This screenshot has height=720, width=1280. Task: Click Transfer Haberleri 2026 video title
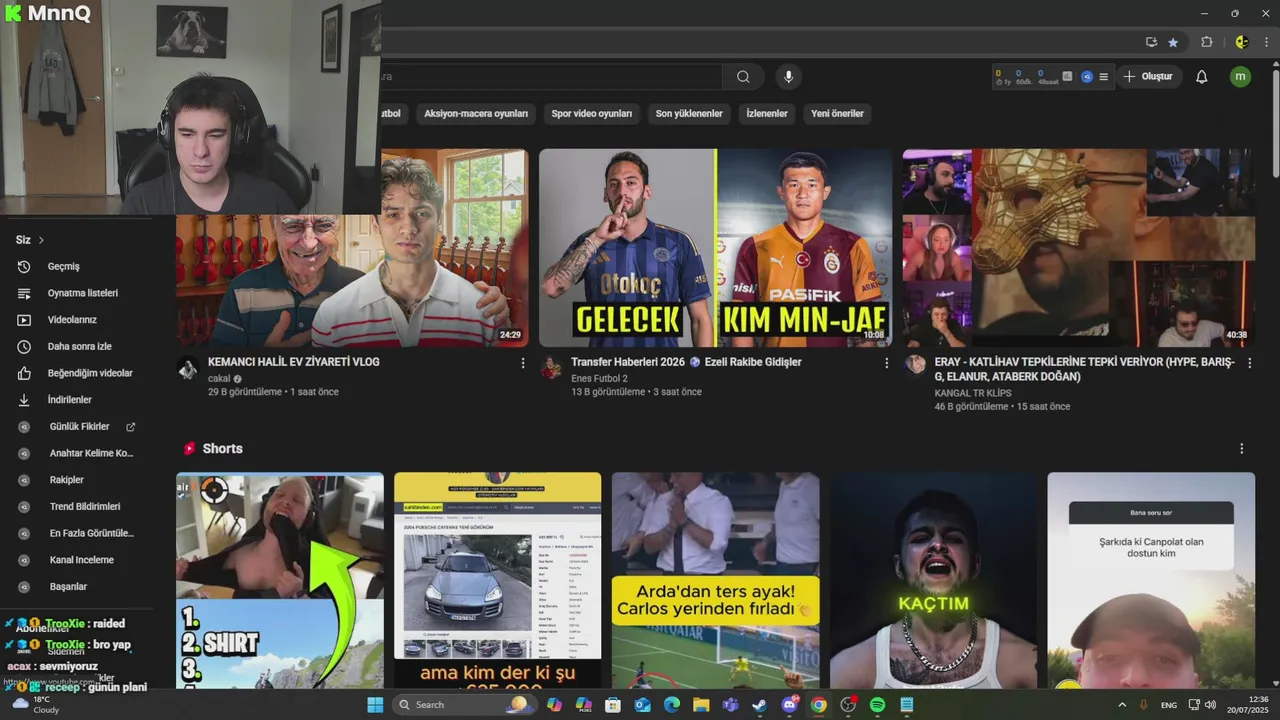coord(686,362)
